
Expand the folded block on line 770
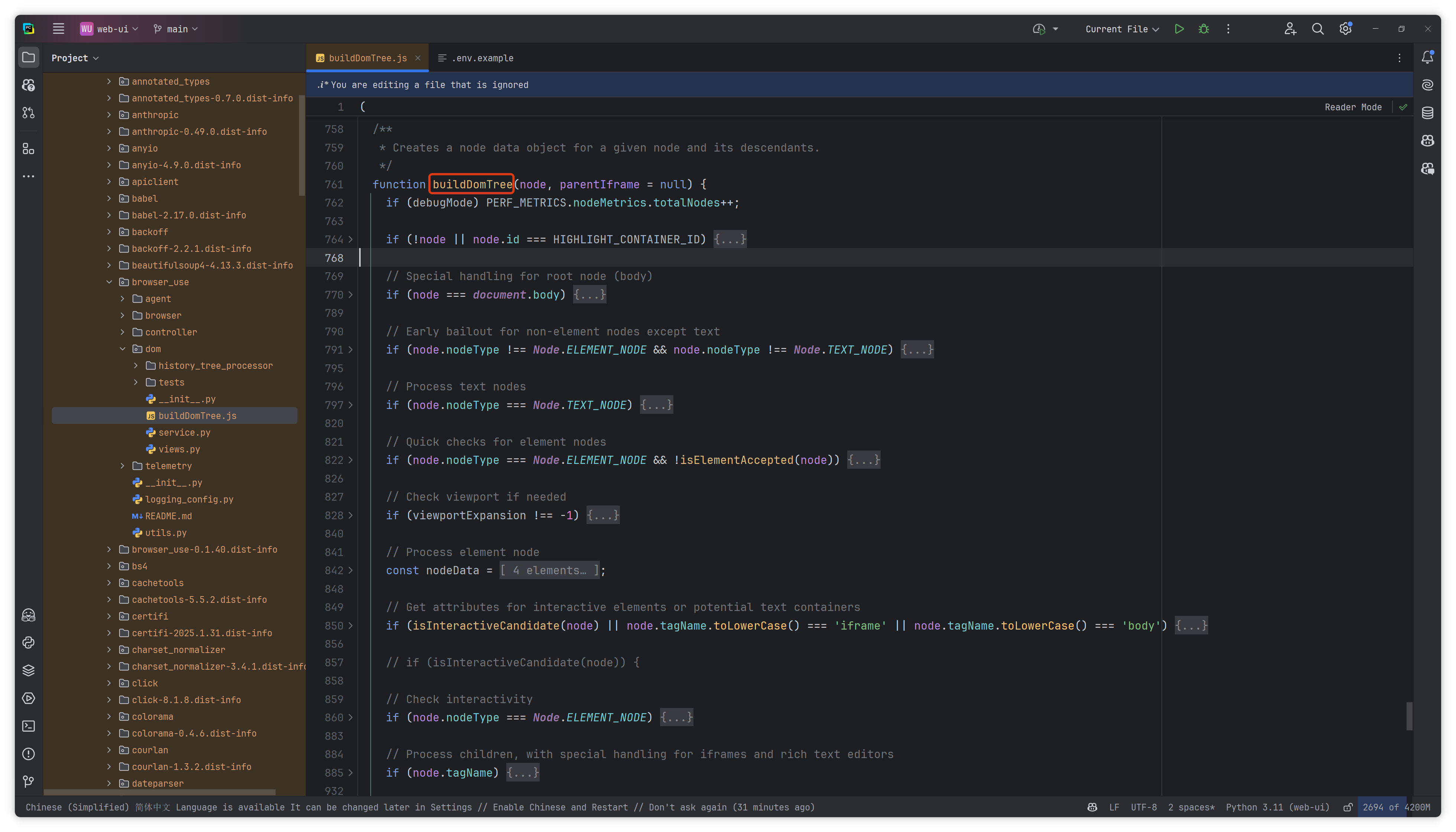pyautogui.click(x=589, y=295)
